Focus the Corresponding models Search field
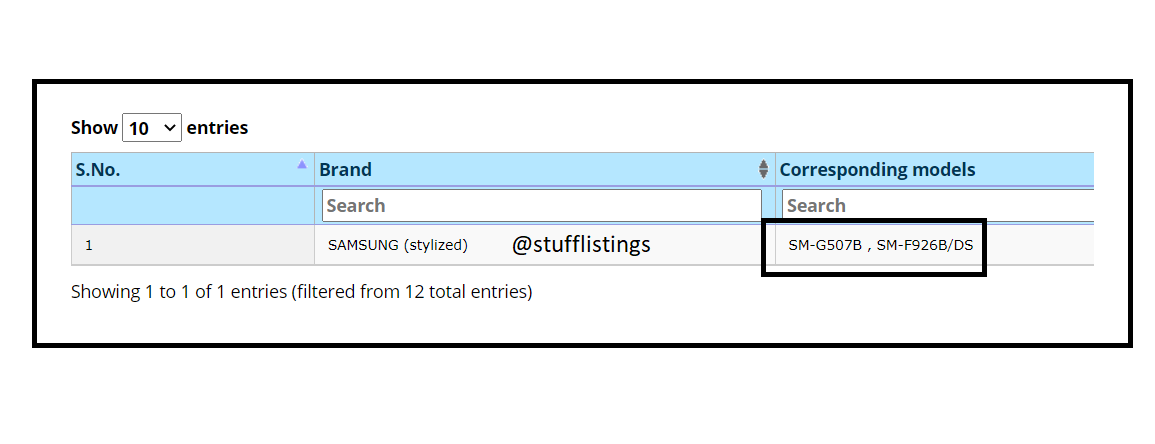The image size is (1155, 444). click(938, 205)
